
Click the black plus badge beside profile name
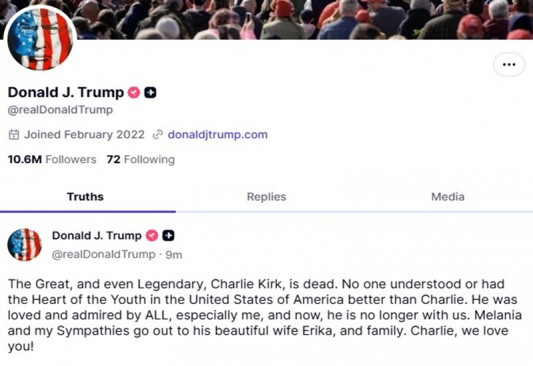[x=150, y=92]
